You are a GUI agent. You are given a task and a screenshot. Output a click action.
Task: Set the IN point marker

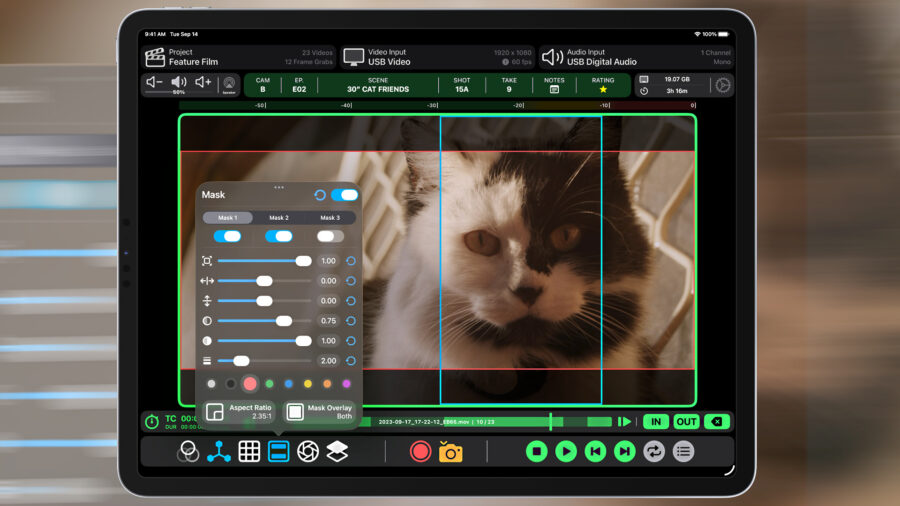tap(656, 422)
